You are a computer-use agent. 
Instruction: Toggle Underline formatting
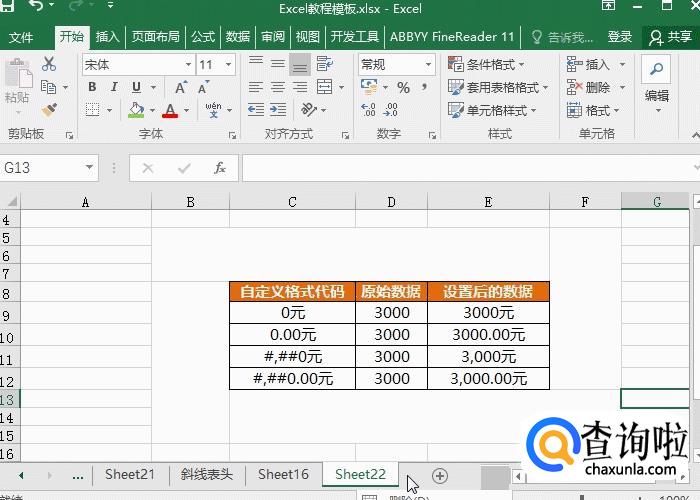tap(137, 87)
